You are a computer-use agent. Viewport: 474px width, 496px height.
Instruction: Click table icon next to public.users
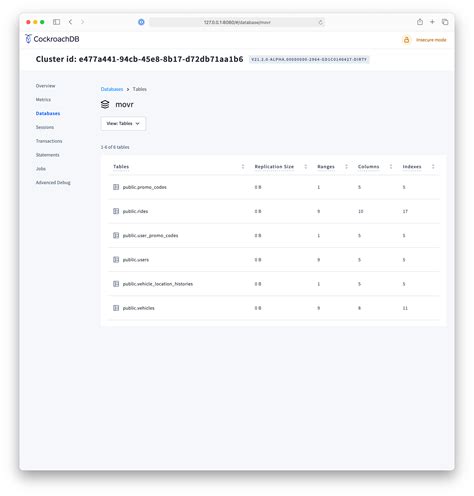point(116,260)
